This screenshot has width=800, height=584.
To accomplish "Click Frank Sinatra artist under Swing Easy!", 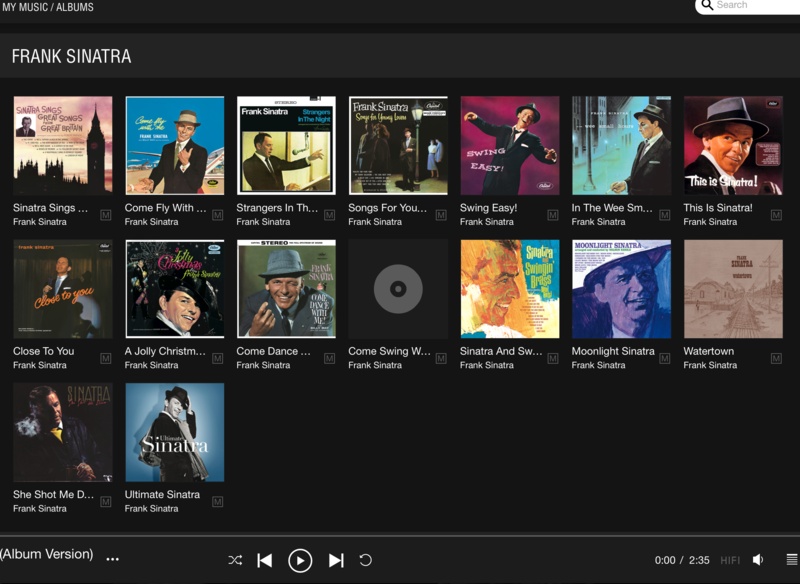I will click(x=487, y=222).
